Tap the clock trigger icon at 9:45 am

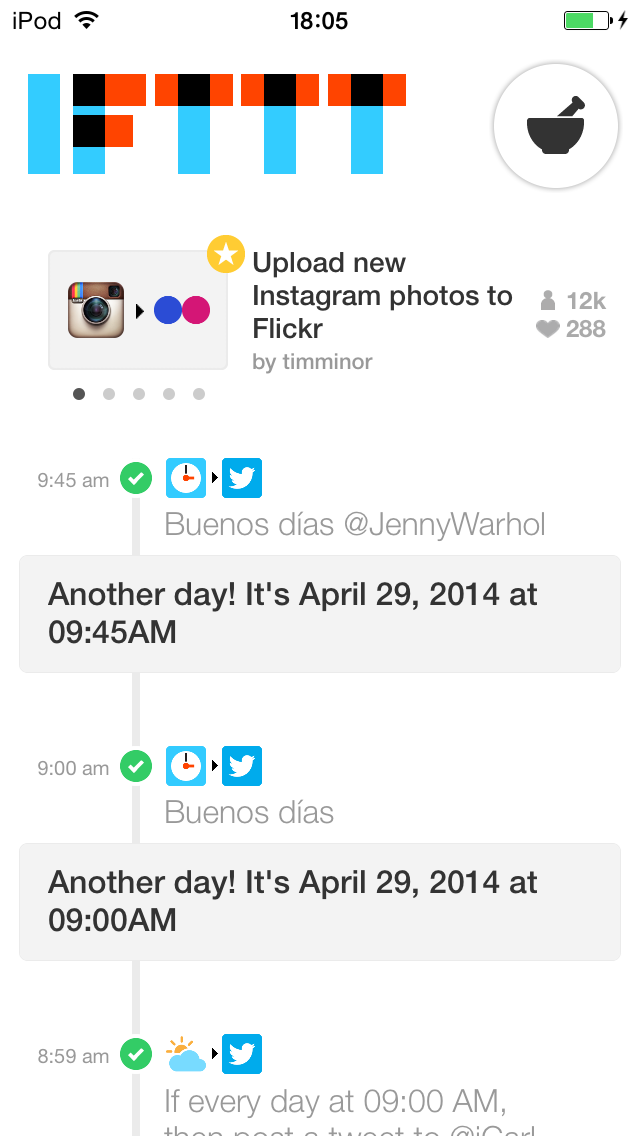tap(186, 478)
